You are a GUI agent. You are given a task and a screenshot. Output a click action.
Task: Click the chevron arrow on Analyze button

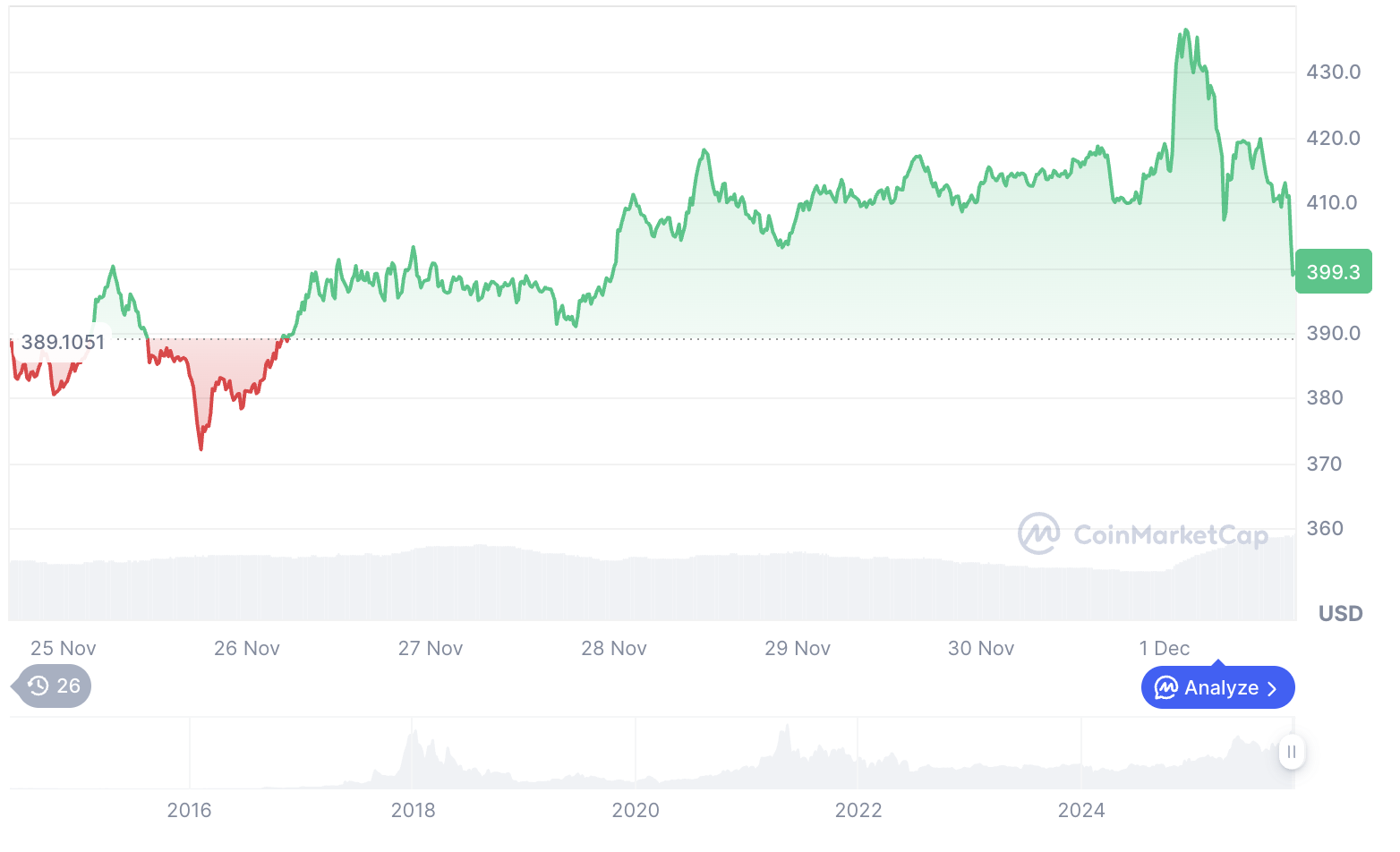[x=1273, y=688]
